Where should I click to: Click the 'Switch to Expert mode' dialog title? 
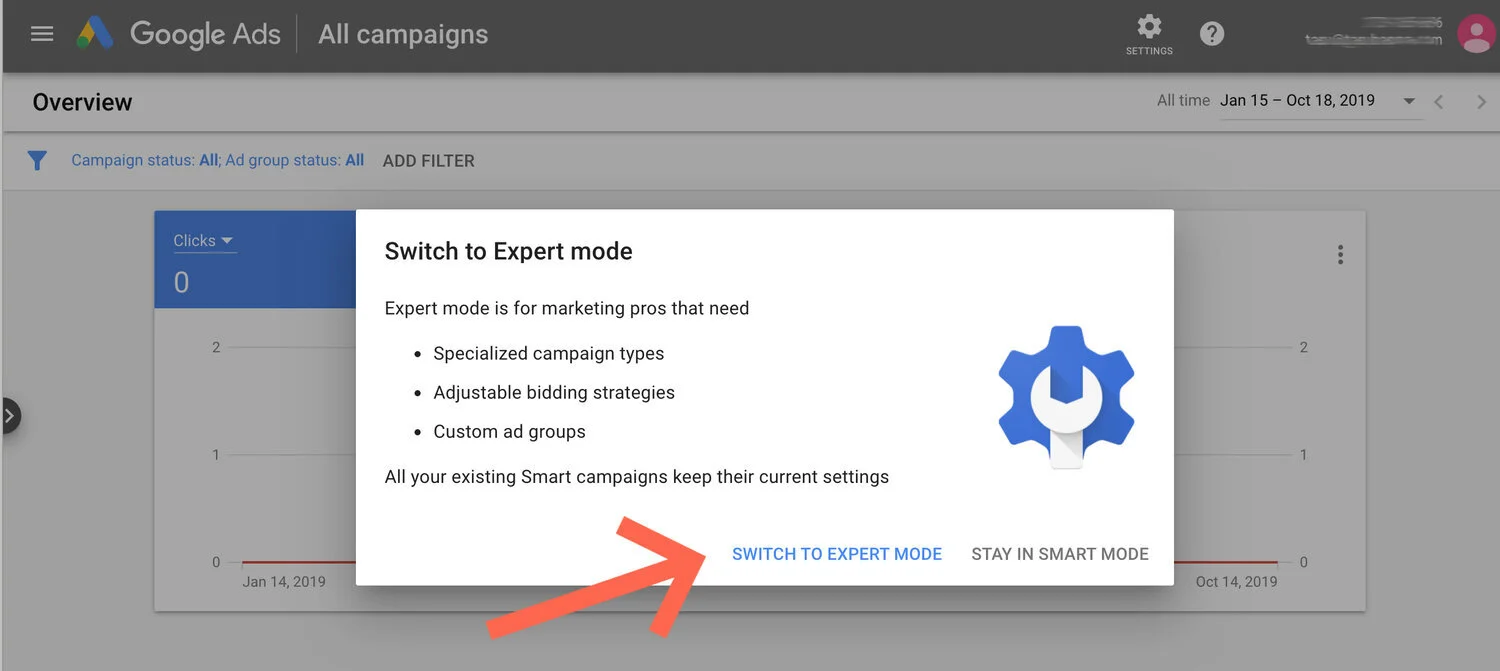508,251
